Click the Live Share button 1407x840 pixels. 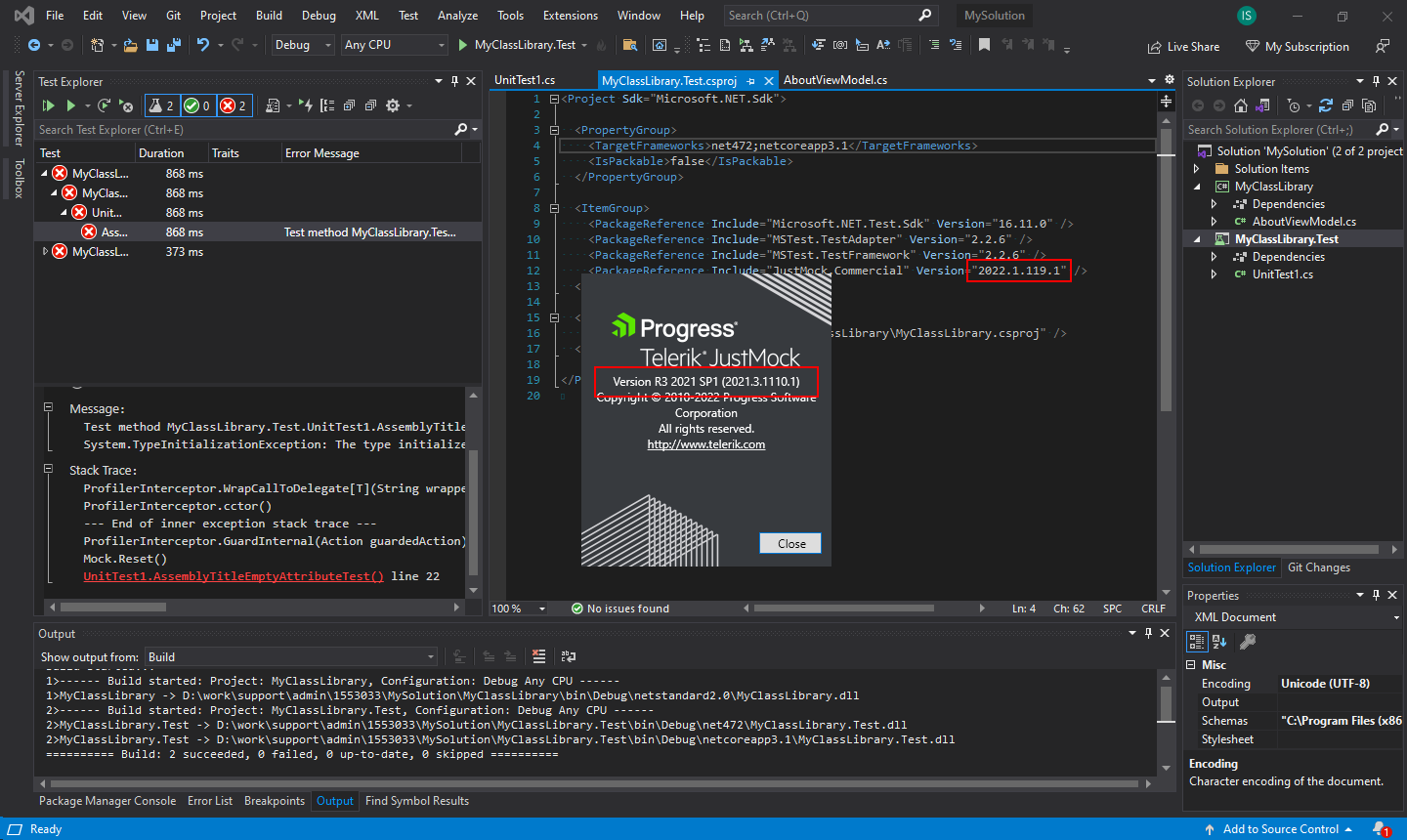[x=1183, y=46]
